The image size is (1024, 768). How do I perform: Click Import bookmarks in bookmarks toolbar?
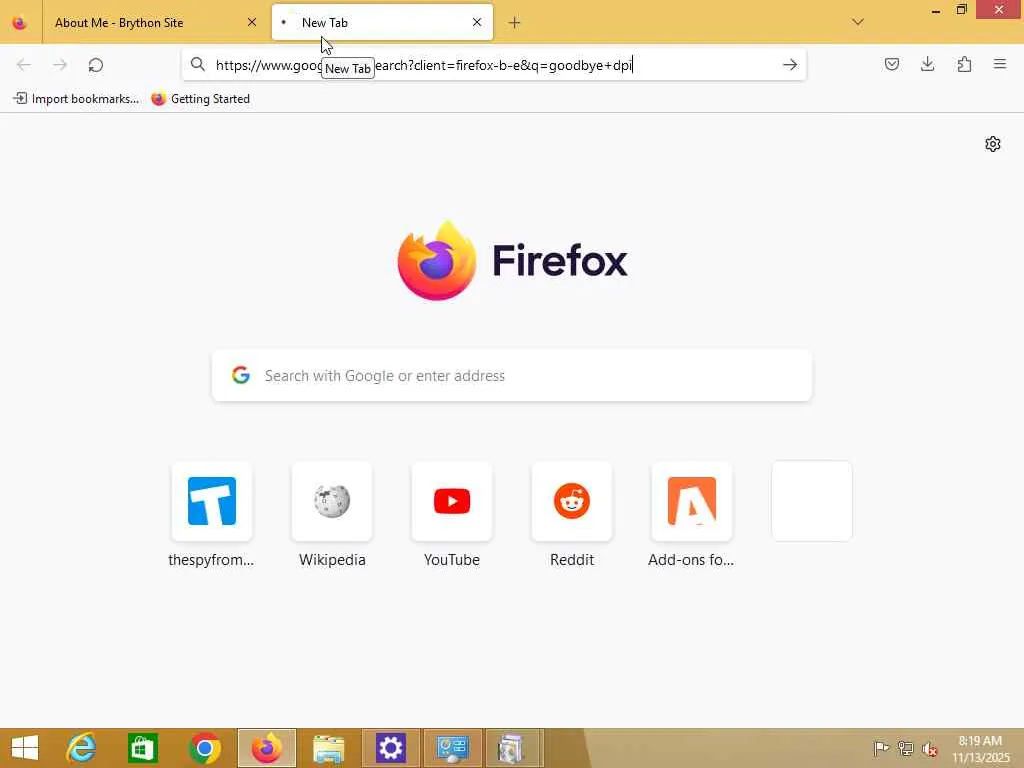(76, 99)
